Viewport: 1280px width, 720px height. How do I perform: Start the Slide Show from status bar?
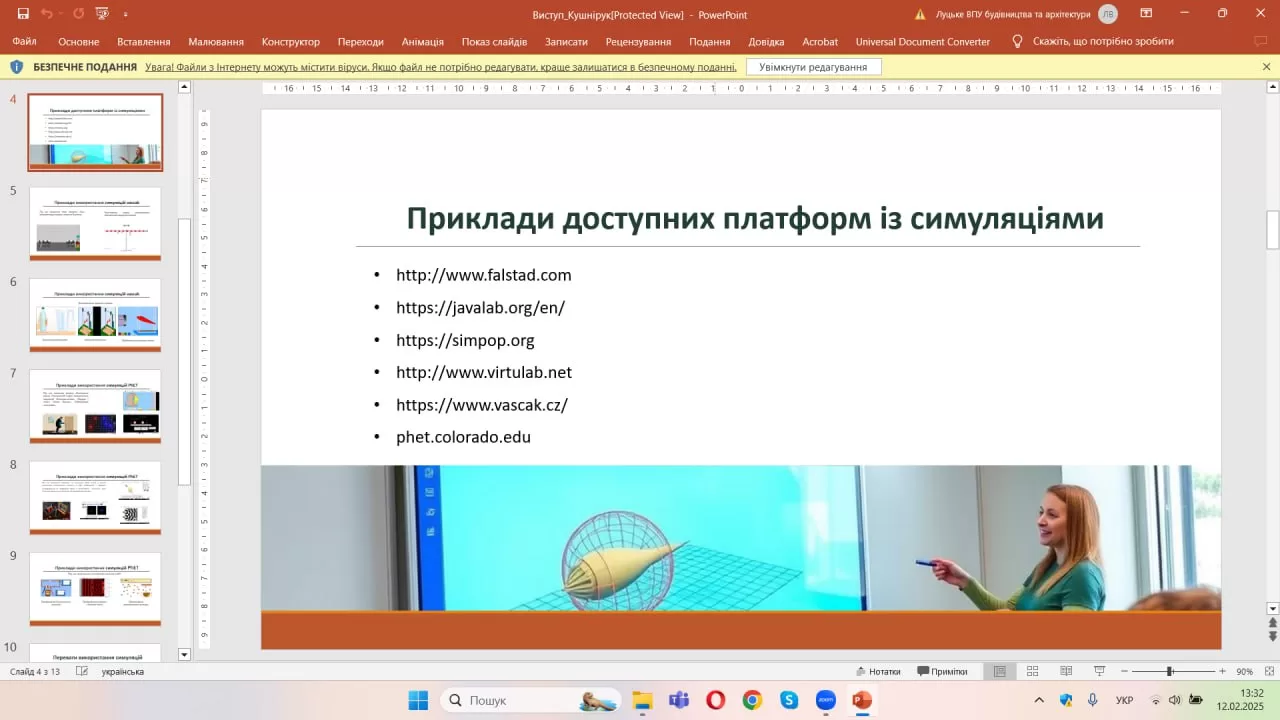pos(1099,671)
